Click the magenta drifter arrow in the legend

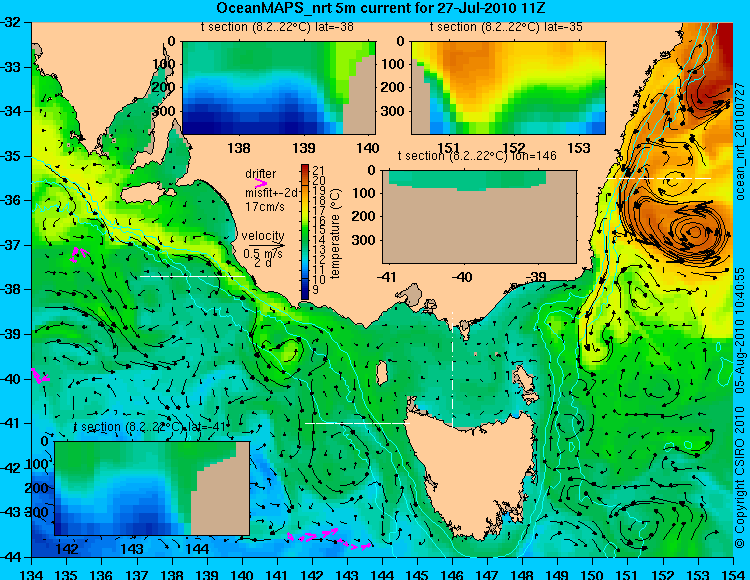pos(261,183)
